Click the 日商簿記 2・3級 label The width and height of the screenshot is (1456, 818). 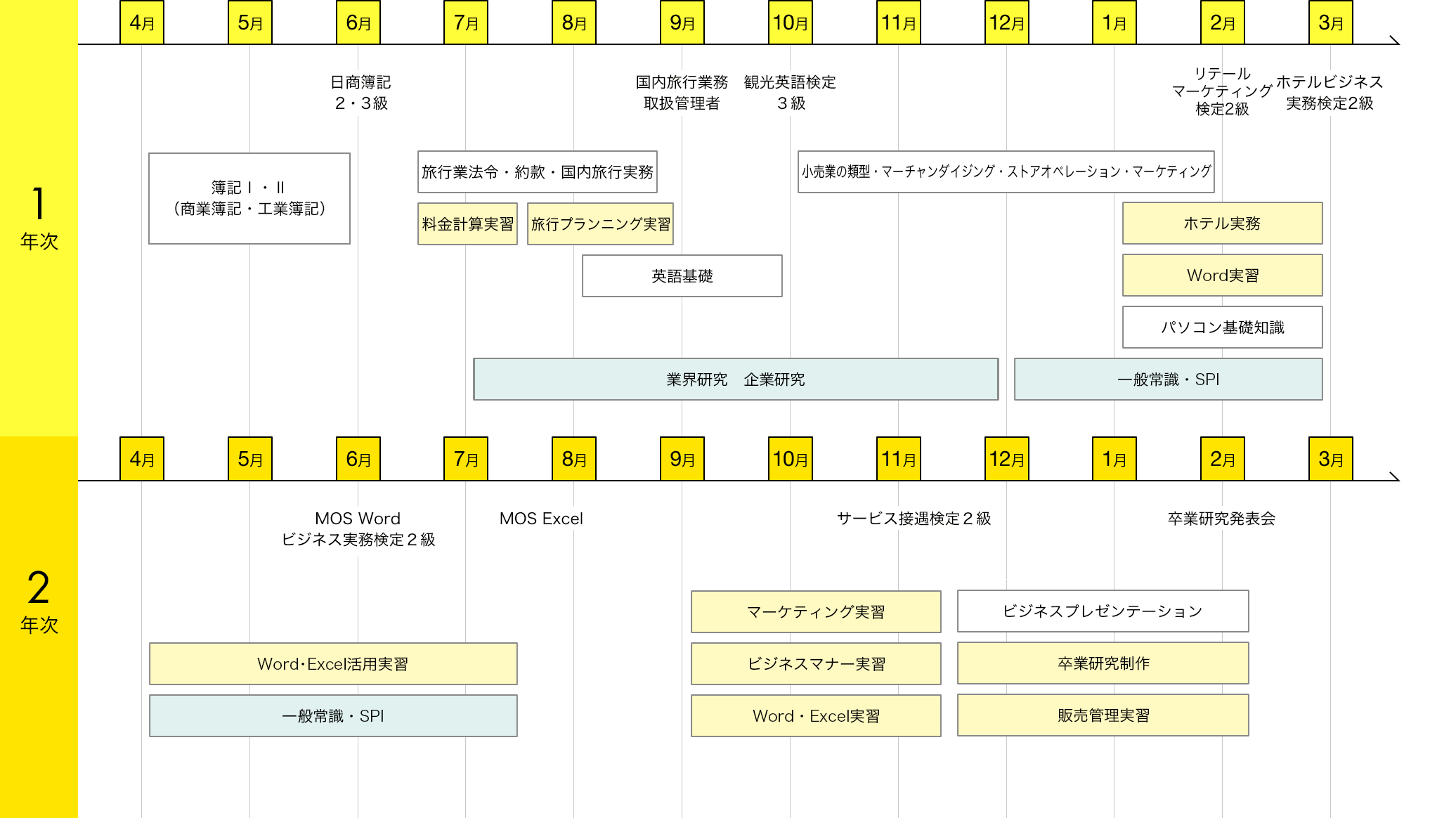(360, 93)
